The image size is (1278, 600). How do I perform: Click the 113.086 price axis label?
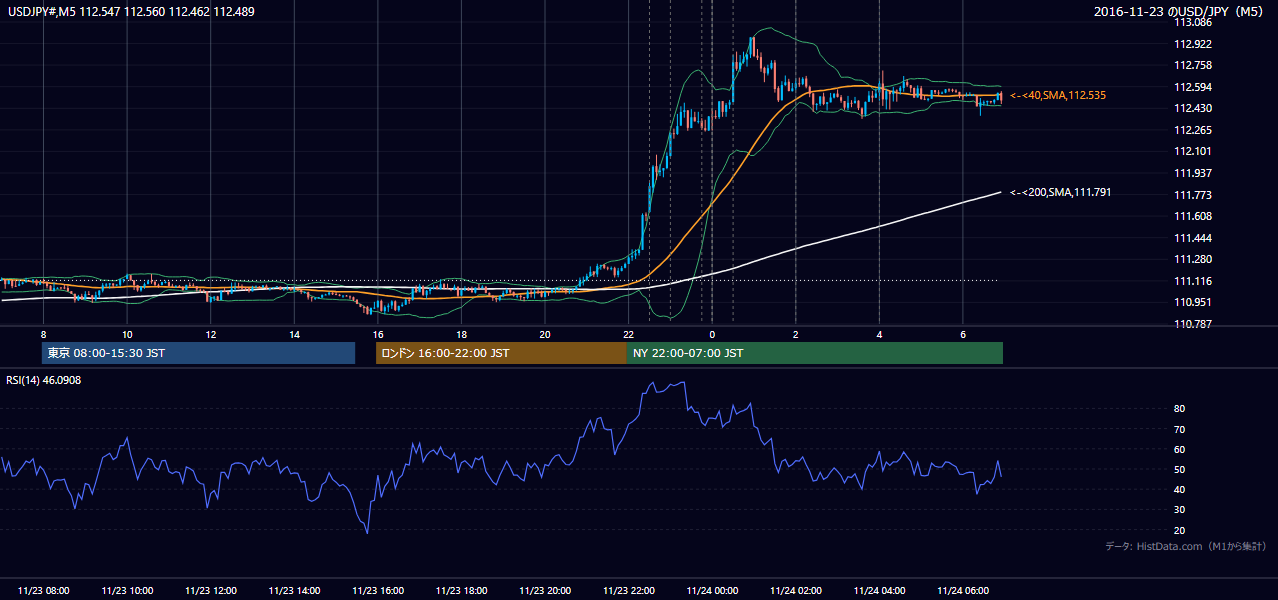pos(1192,22)
